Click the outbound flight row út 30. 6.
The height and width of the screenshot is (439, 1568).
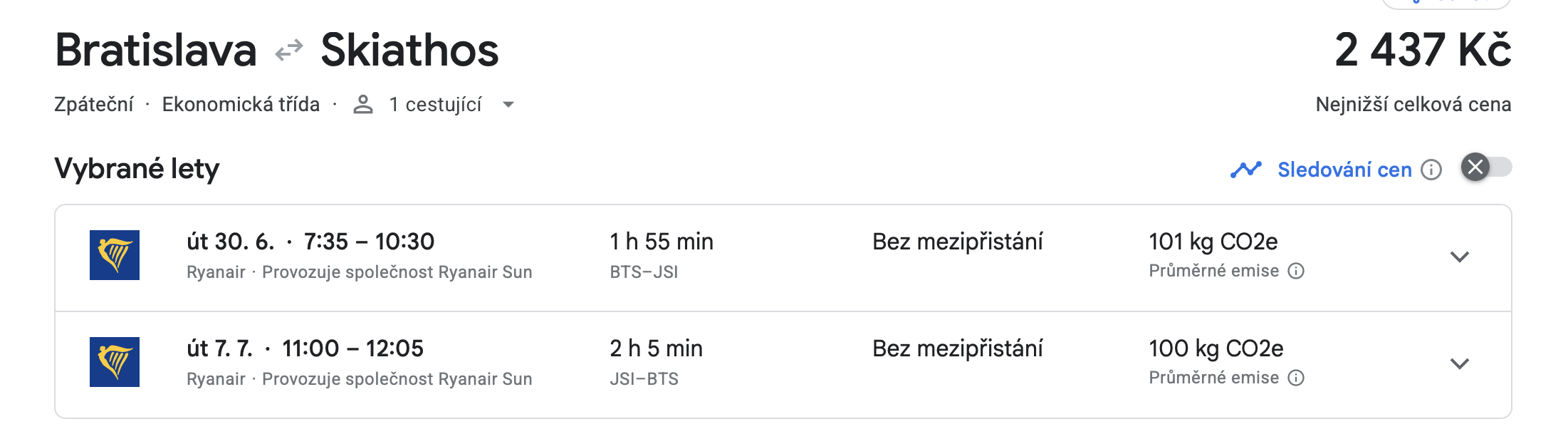click(783, 258)
